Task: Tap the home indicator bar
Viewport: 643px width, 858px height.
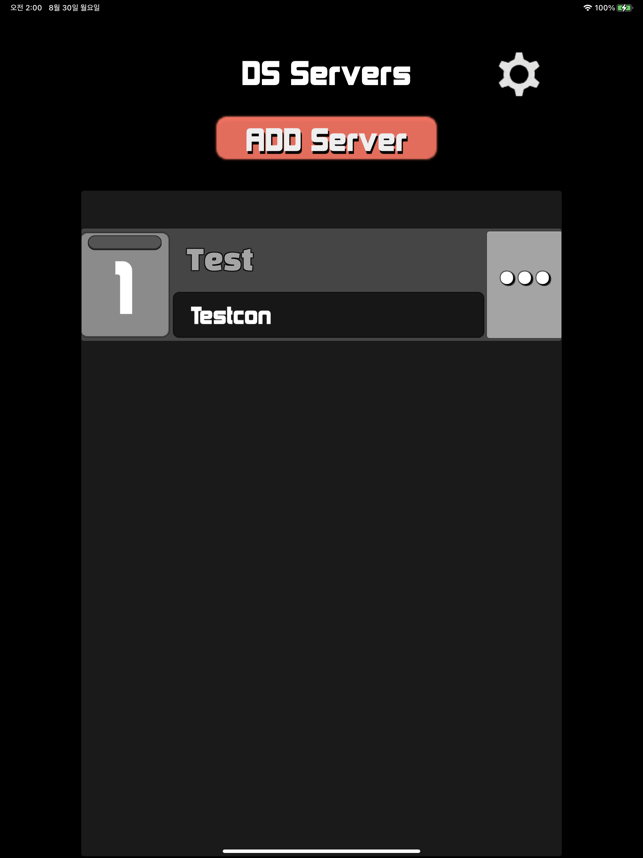Action: point(321,851)
